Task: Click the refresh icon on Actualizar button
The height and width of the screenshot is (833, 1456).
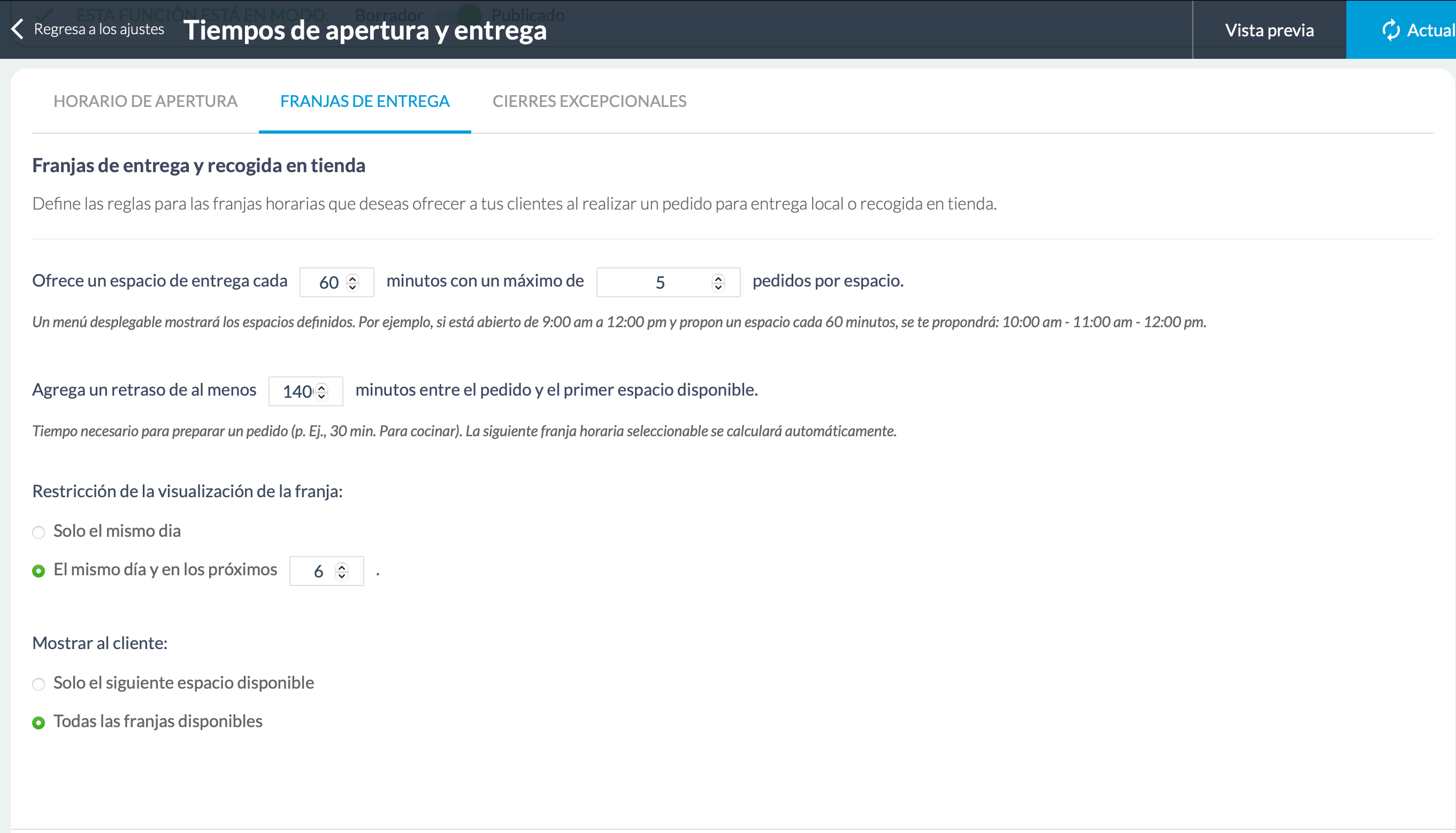Action: pos(1391,30)
